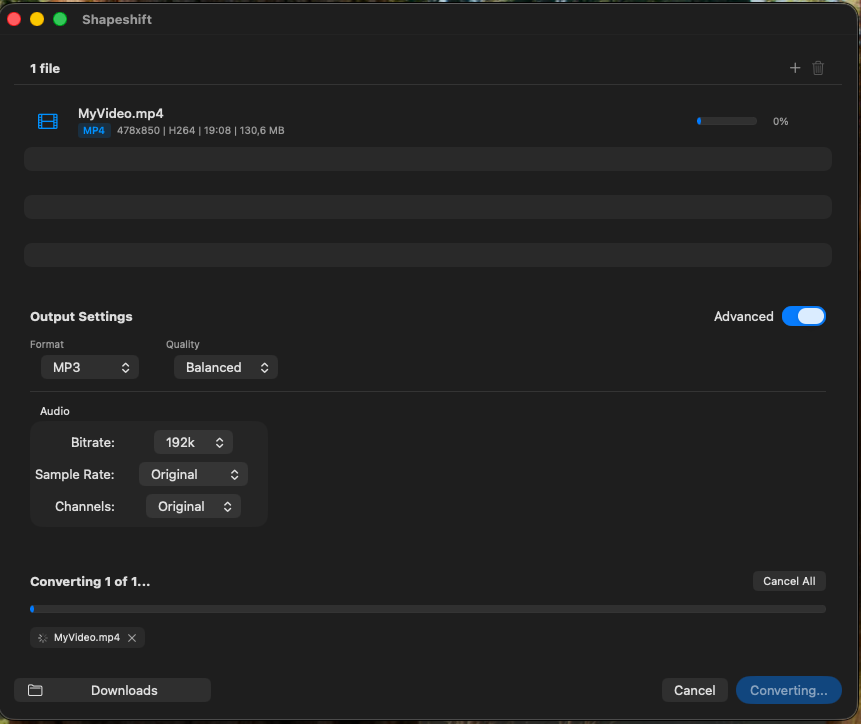Delete files using the trash icon
Image resolution: width=861 pixels, height=724 pixels.
[x=818, y=68]
